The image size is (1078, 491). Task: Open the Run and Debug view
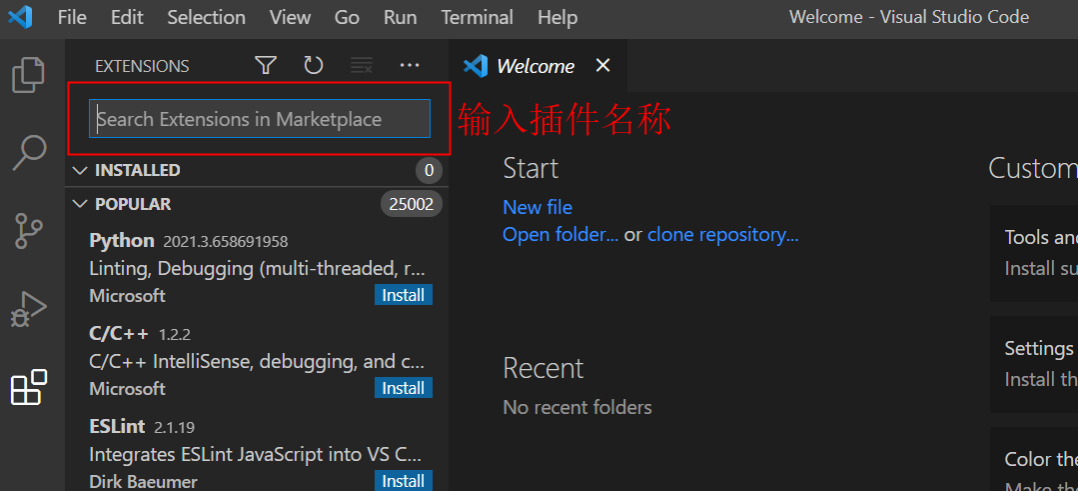tap(29, 309)
